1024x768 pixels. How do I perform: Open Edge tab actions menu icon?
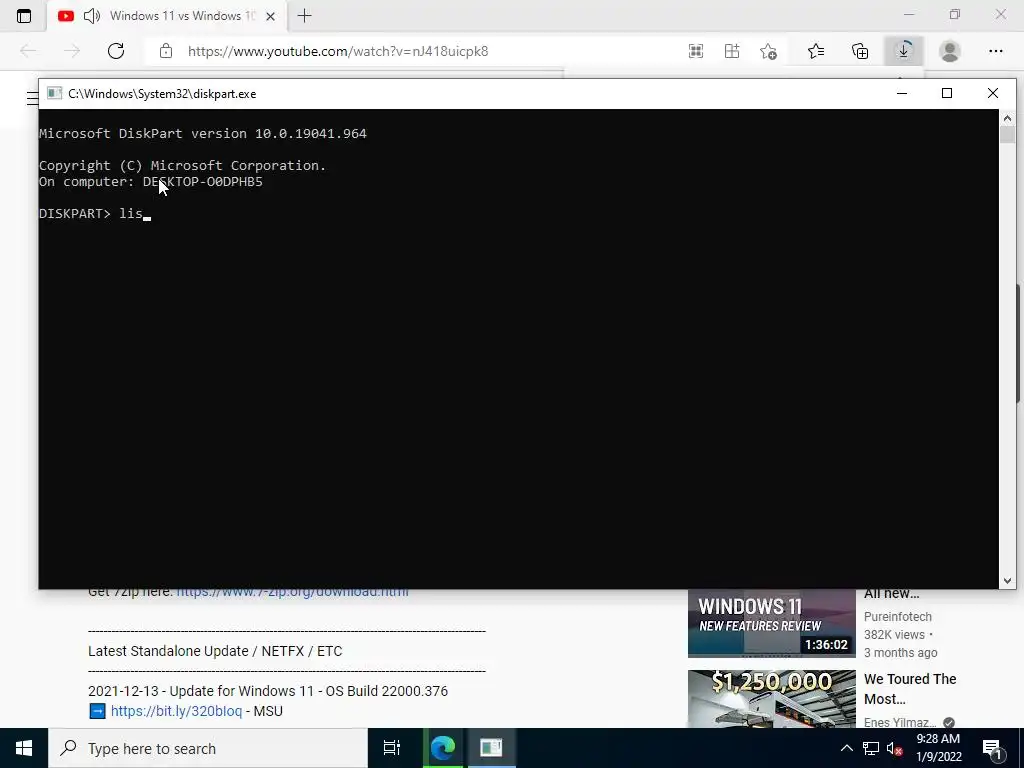[x=24, y=16]
